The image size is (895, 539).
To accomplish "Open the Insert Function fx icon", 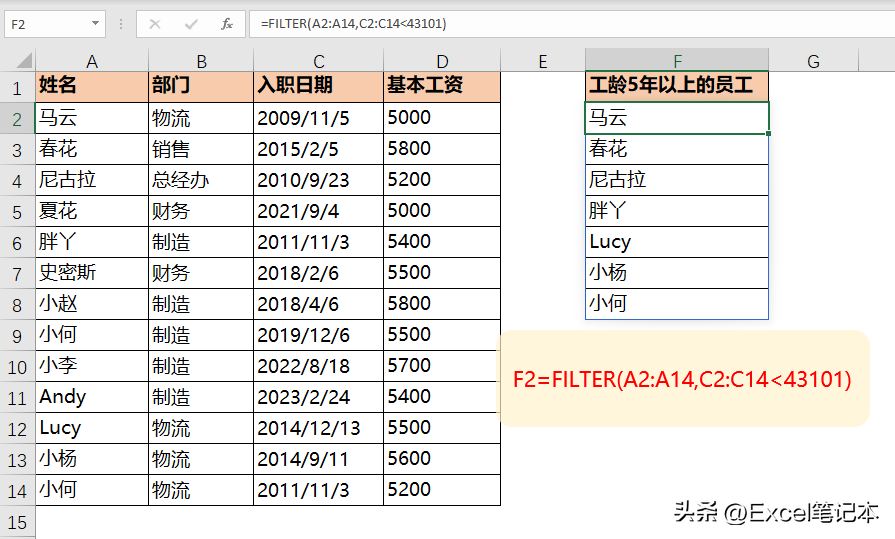I will coord(227,24).
